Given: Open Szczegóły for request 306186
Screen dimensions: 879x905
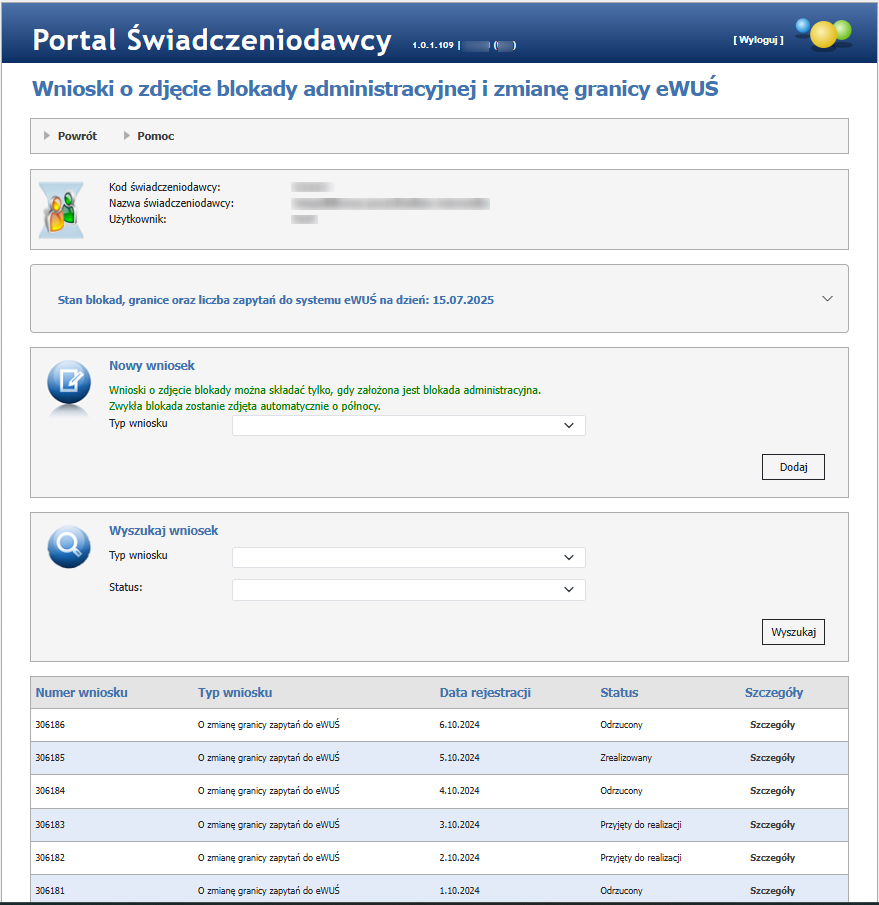Looking at the screenshot, I should coord(772,725).
